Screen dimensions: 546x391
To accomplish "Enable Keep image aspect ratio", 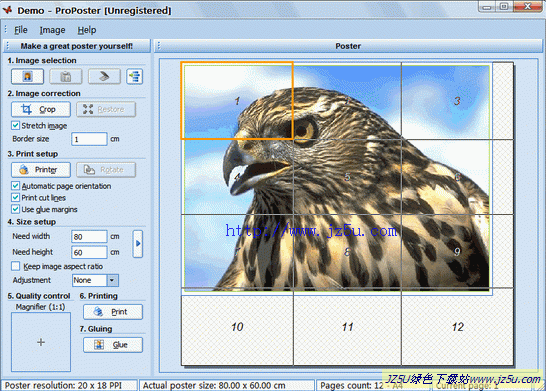I will [x=15, y=266].
